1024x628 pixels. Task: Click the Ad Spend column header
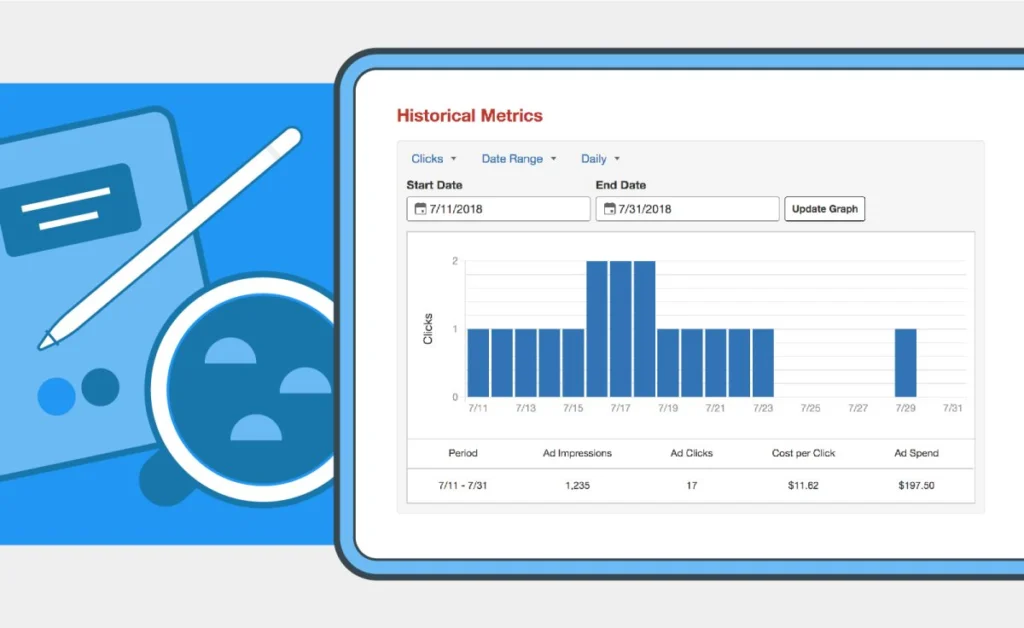tap(916, 453)
